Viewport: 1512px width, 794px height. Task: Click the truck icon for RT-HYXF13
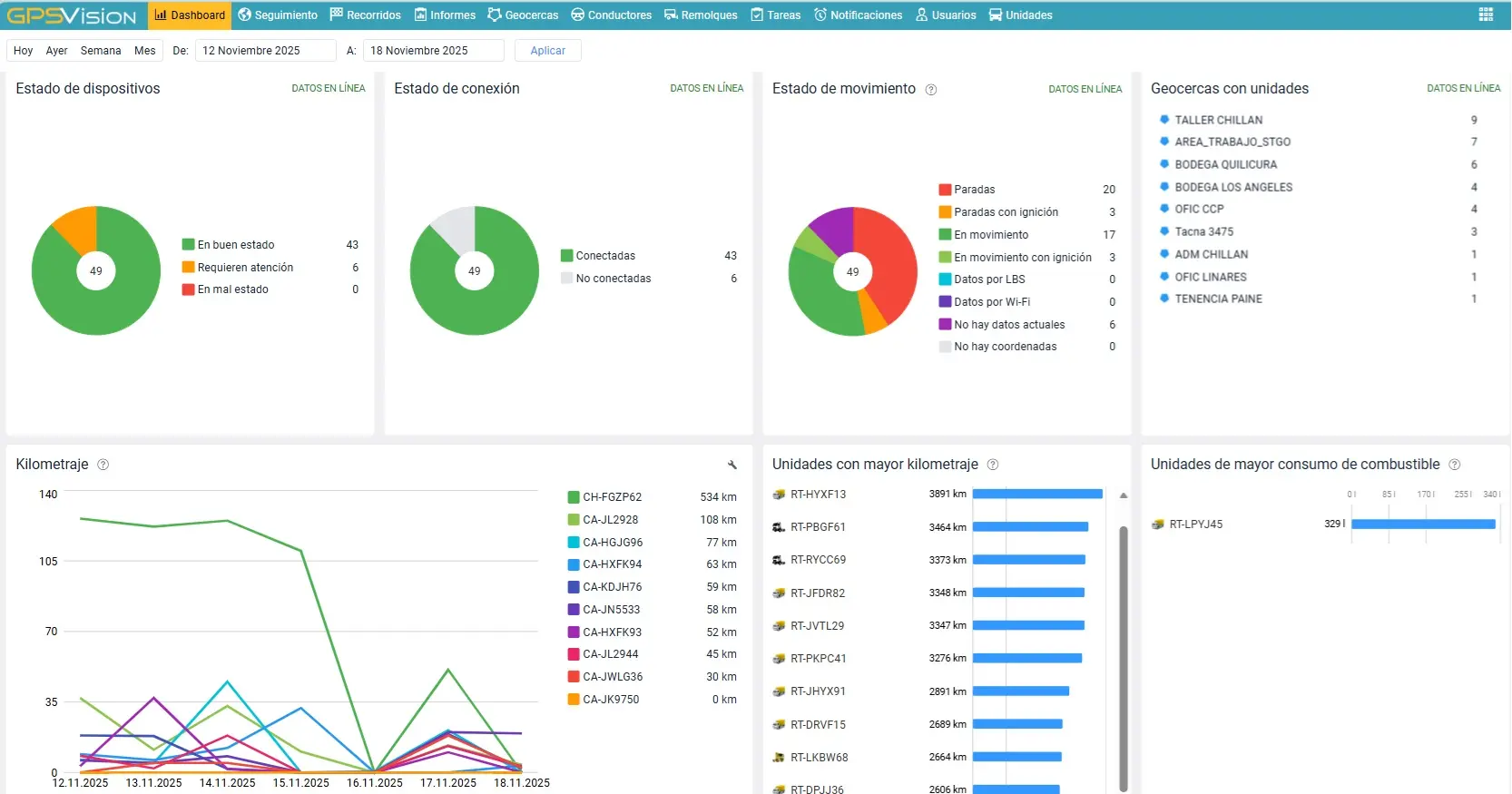tap(779, 495)
